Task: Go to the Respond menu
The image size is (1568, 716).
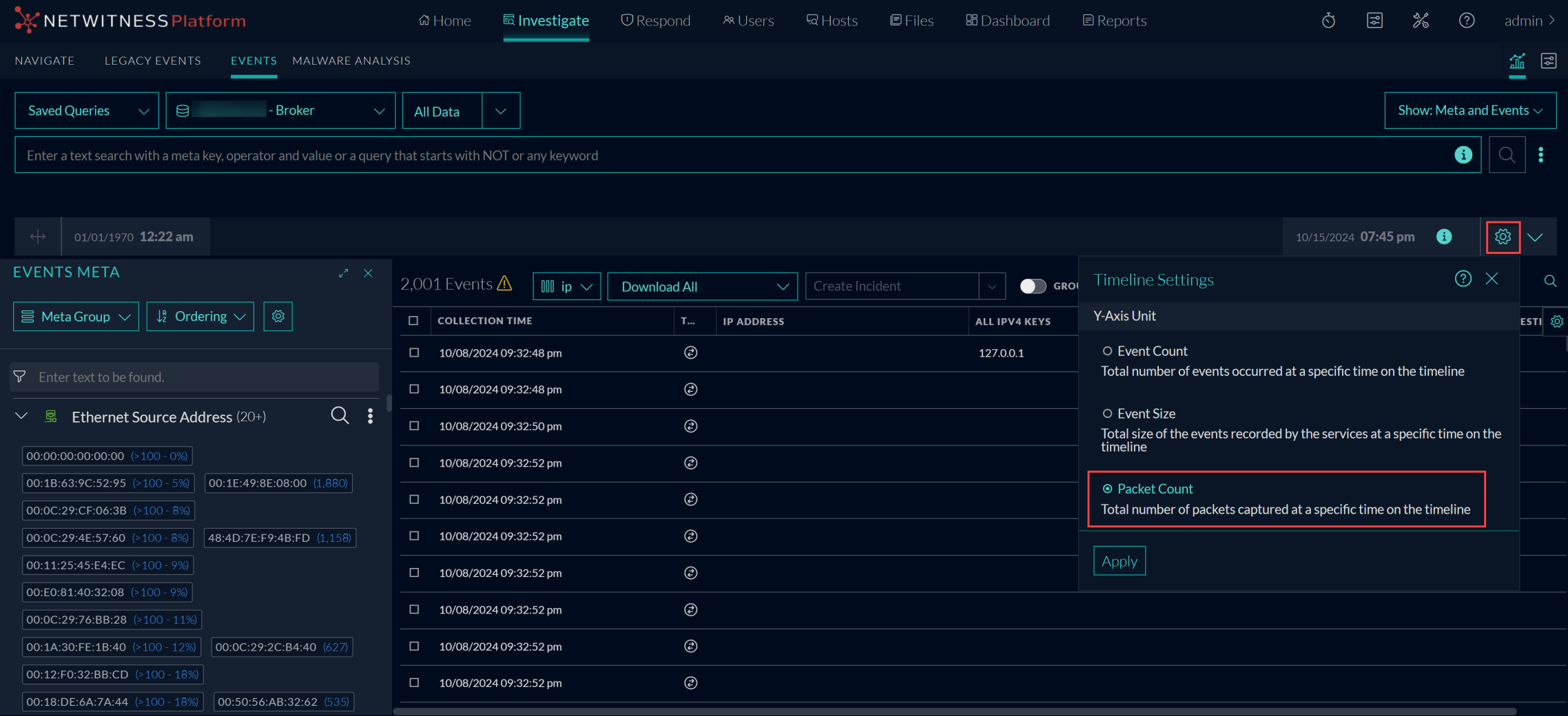Action: [655, 21]
